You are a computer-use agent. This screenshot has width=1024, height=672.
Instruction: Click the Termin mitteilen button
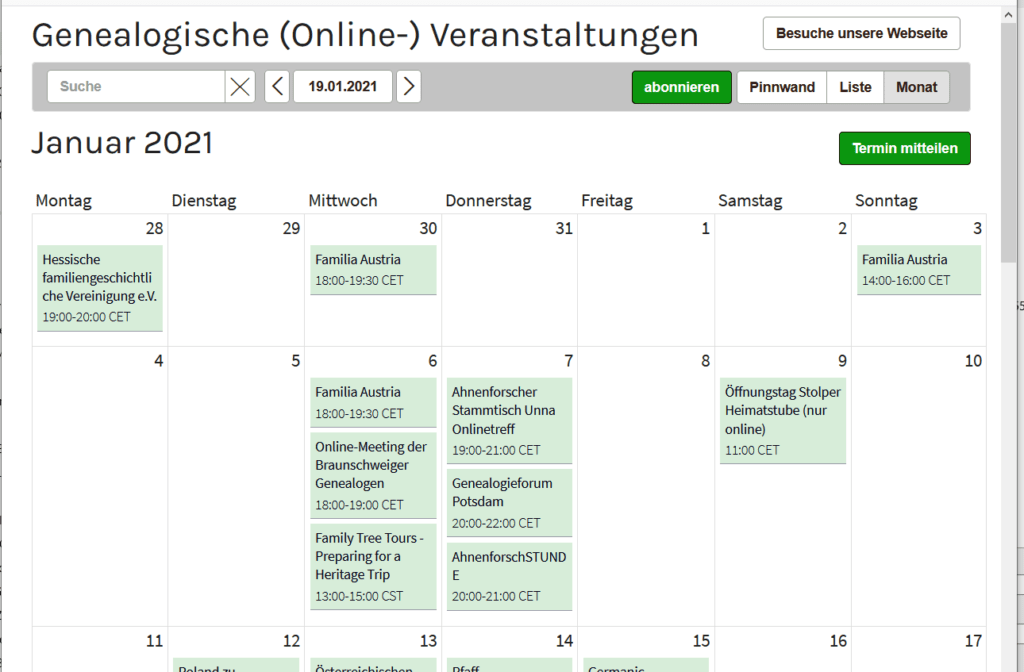point(904,148)
